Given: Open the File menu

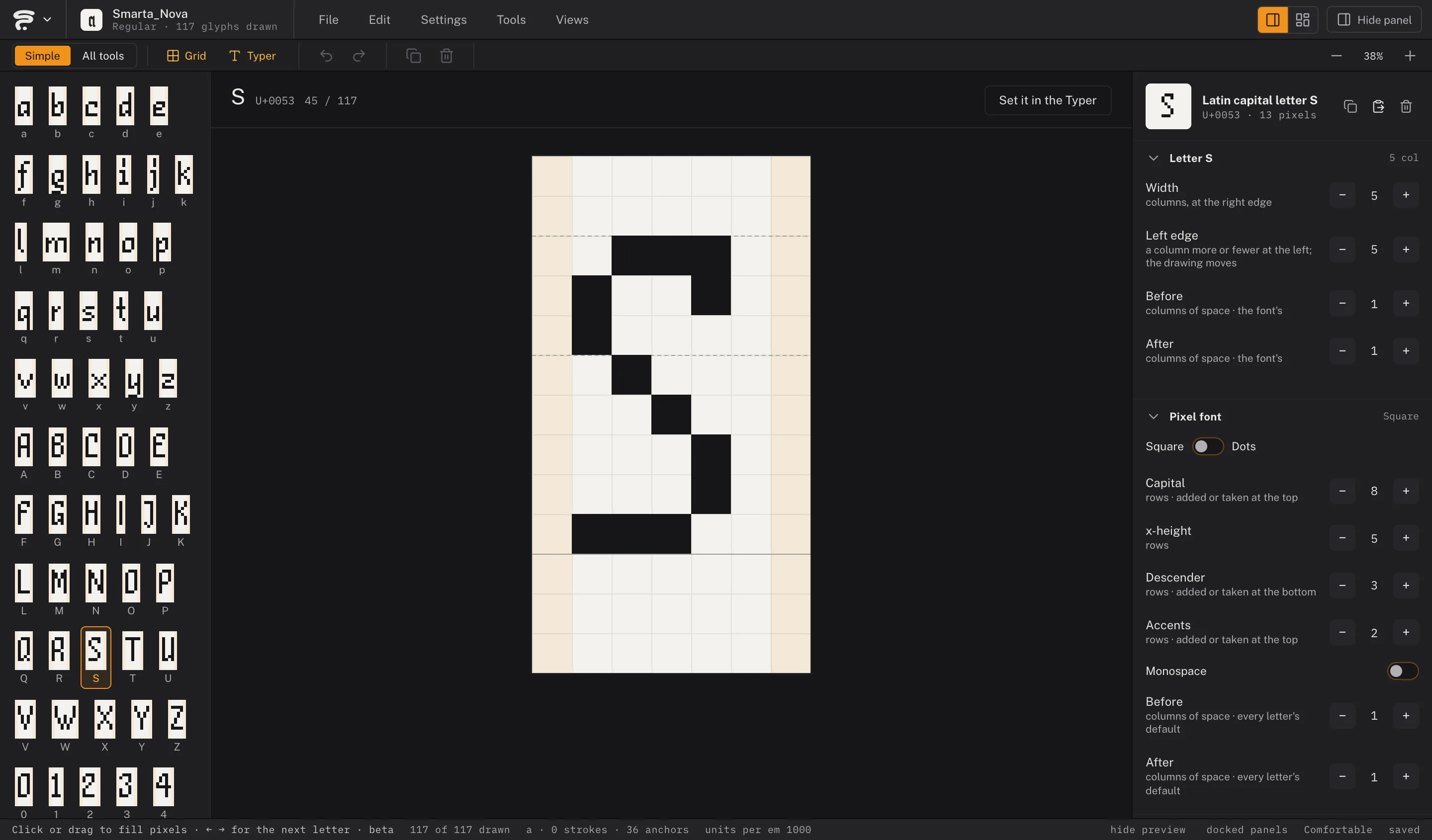Looking at the screenshot, I should [329, 20].
